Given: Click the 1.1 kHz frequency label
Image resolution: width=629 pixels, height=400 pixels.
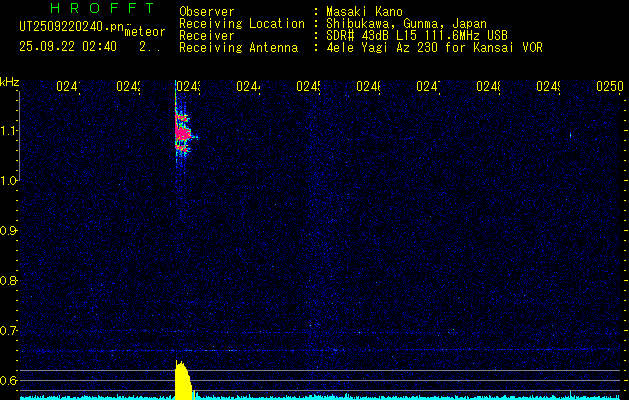Looking at the screenshot, I should tap(8, 131).
